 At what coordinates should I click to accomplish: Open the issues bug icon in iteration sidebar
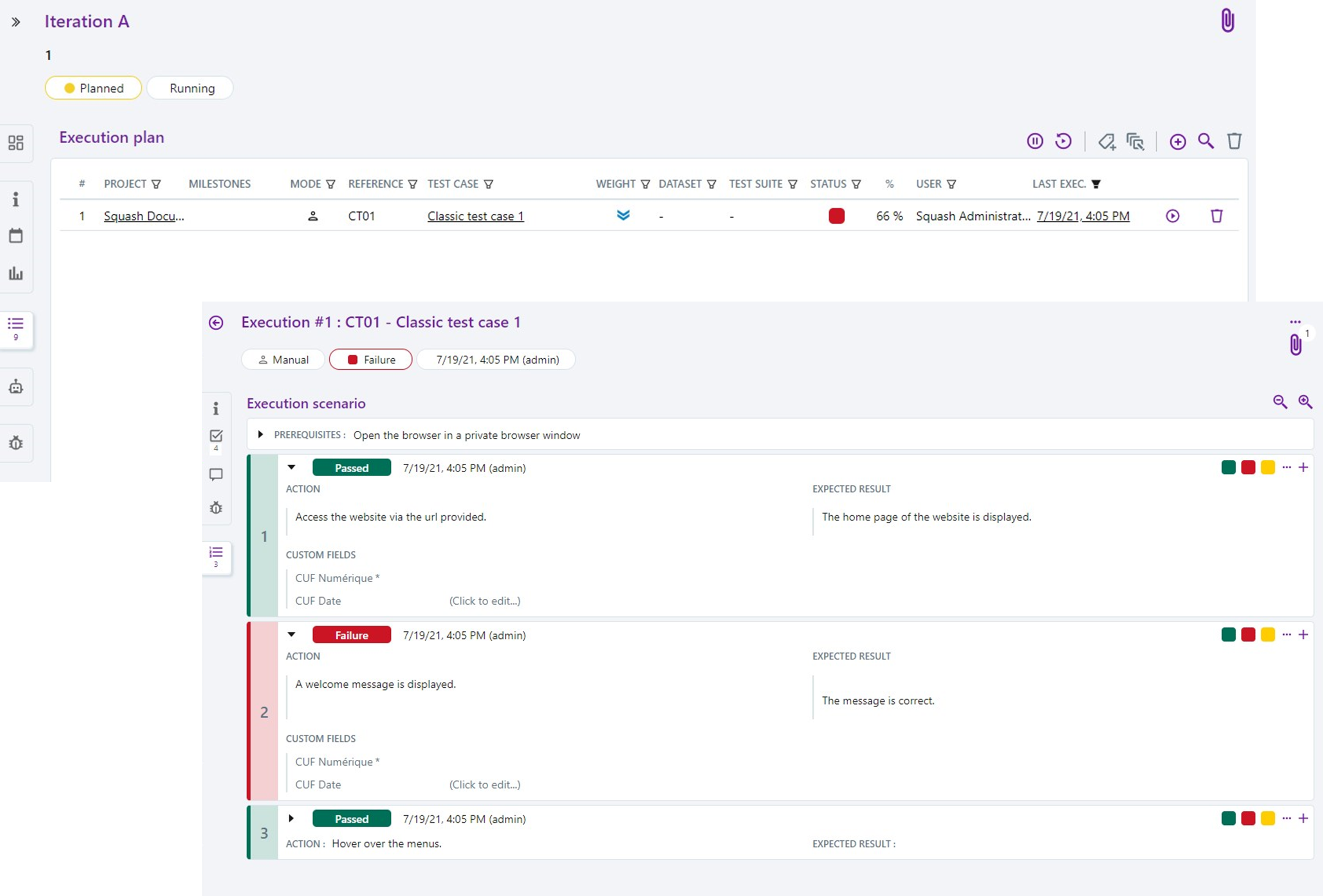point(16,443)
